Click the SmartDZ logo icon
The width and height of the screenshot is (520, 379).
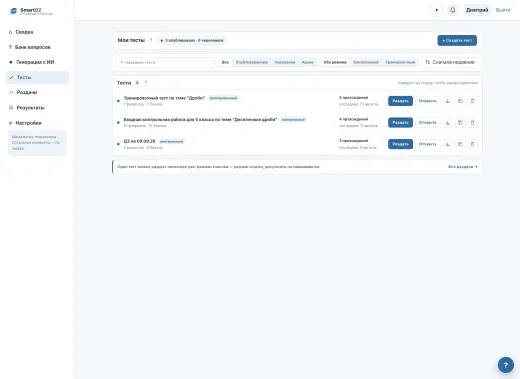click(x=13, y=11)
